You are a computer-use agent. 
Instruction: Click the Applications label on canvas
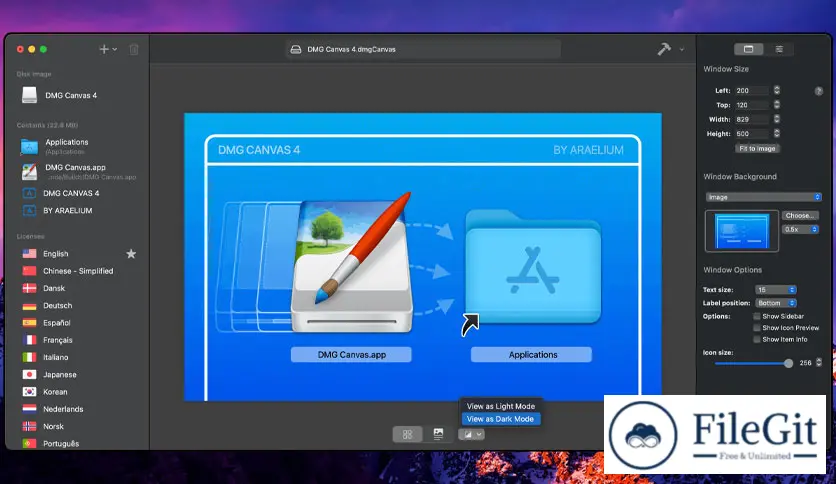tap(532, 354)
